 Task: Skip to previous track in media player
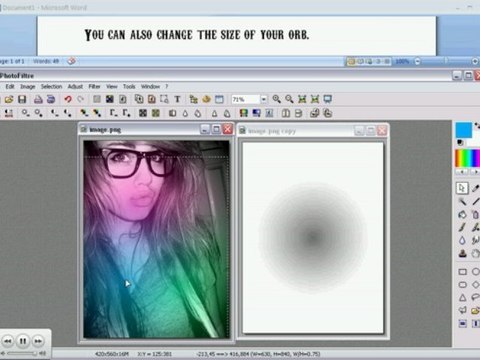click(x=8, y=341)
